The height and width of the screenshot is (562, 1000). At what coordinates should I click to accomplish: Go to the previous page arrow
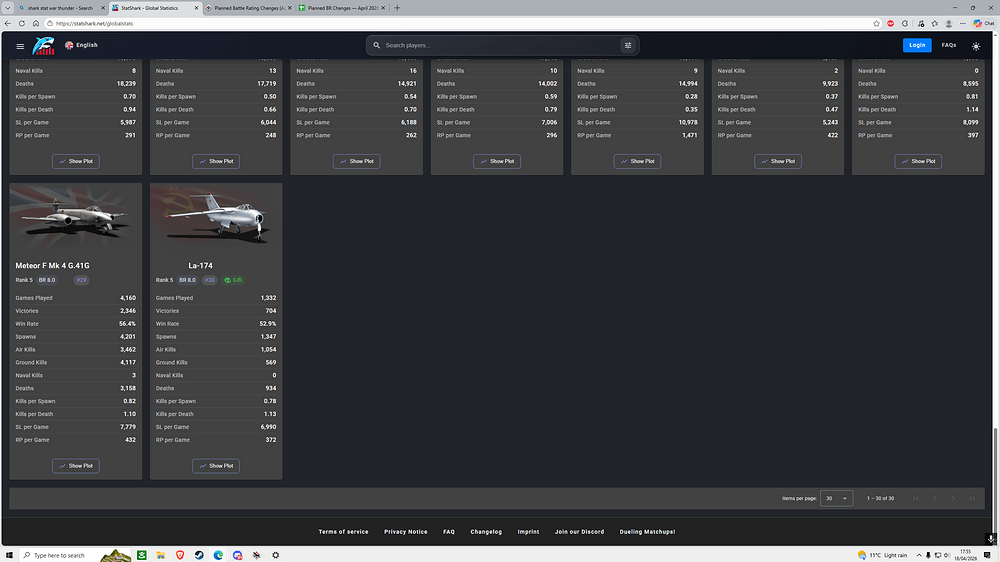point(935,498)
